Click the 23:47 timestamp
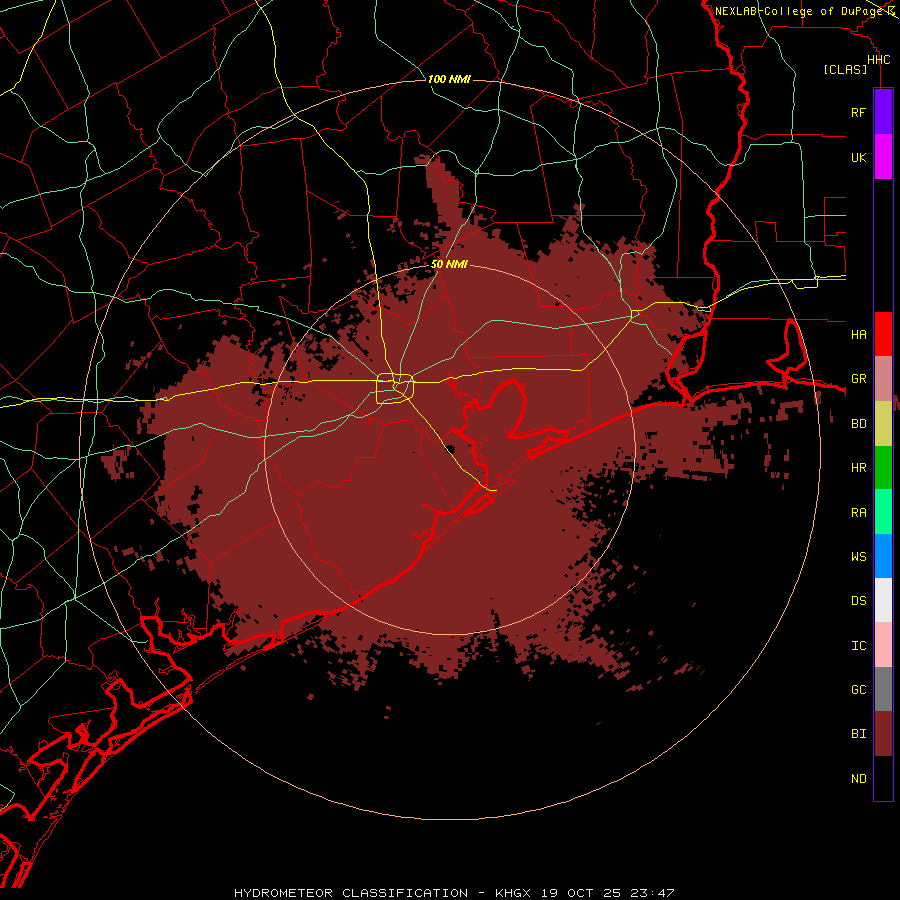The image size is (900, 900). point(652,893)
